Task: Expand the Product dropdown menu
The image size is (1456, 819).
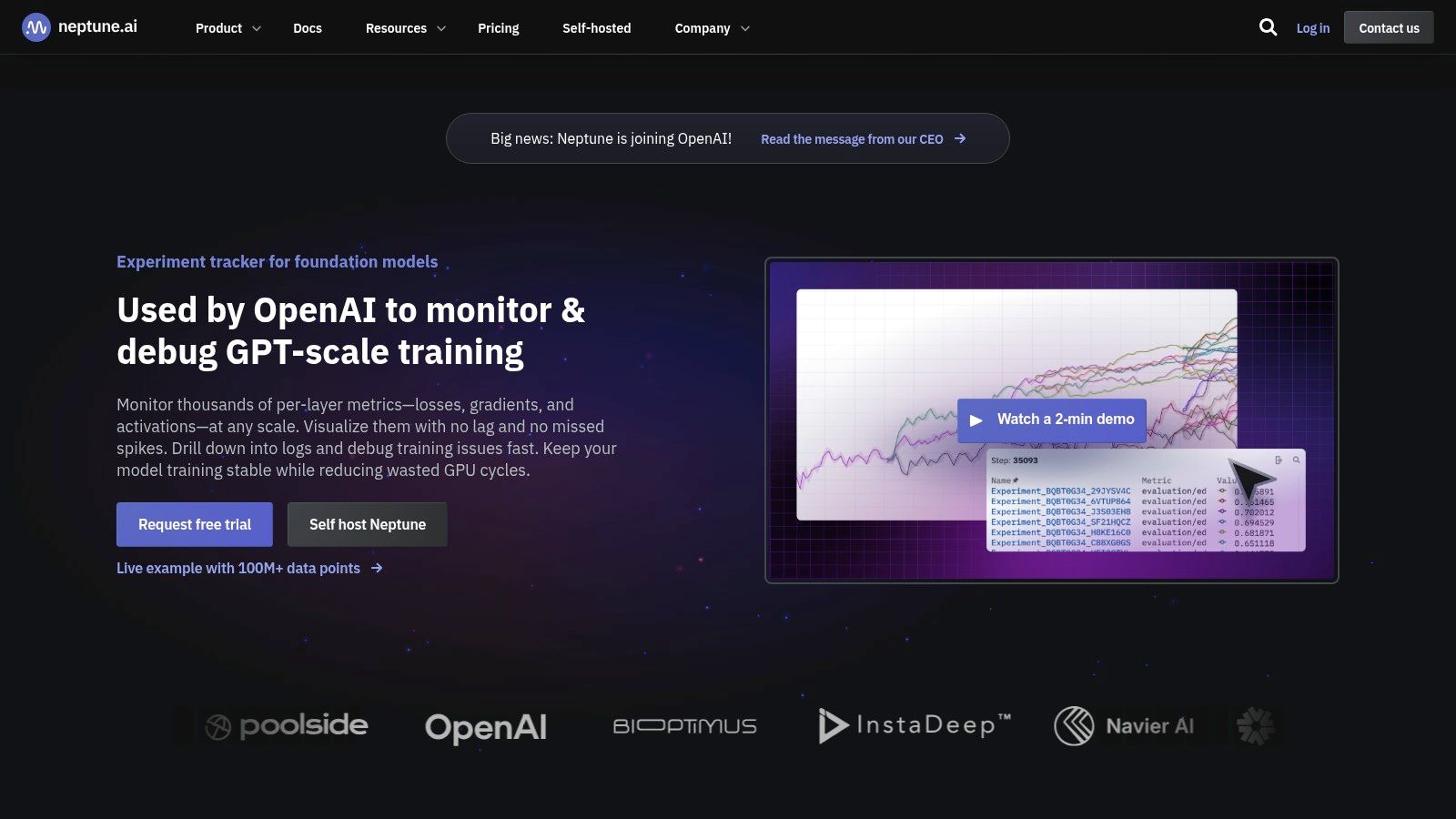Action: tap(227, 28)
